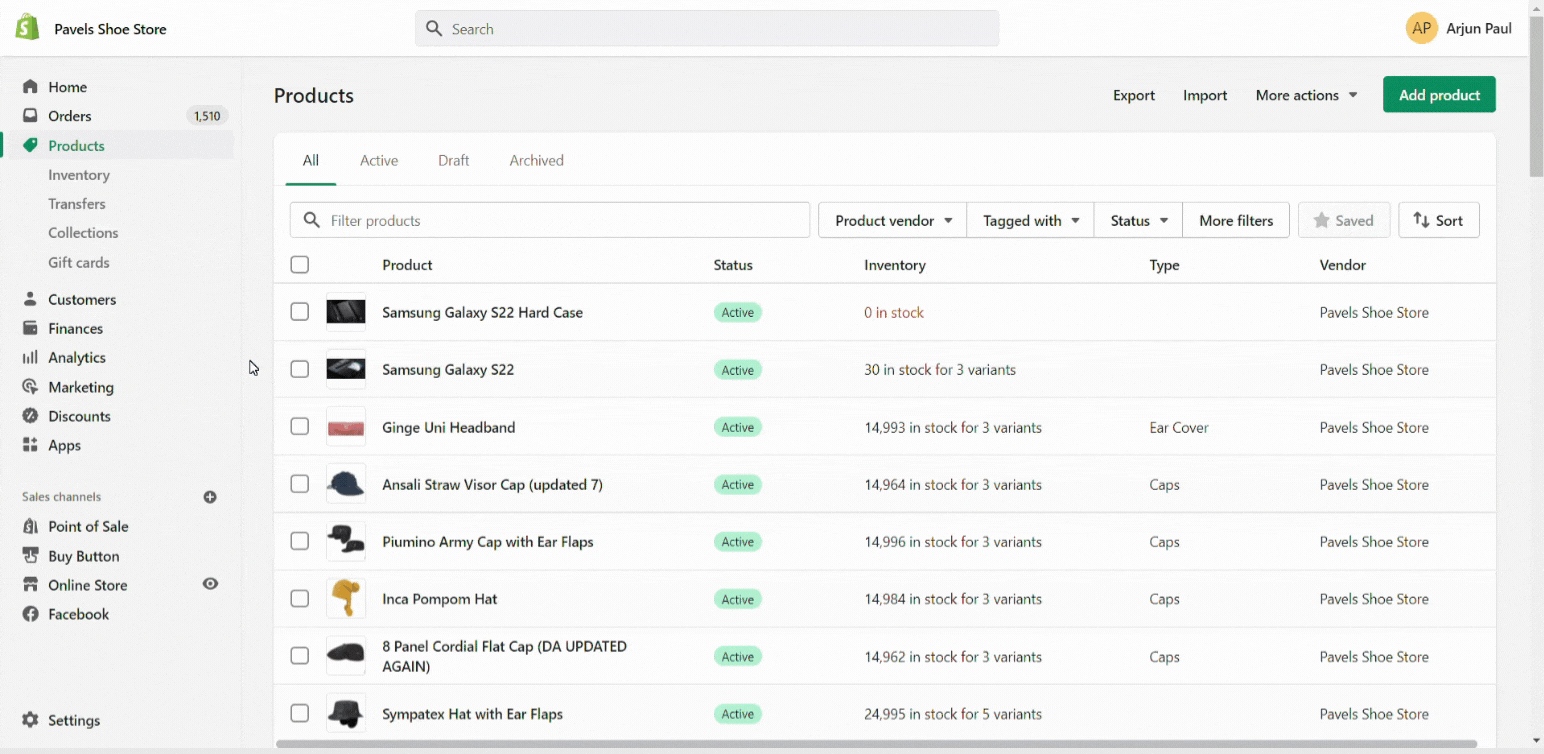Screen dimensions: 1544x754
Task: Check the Samsung Galaxy S22 Hard Case row
Action: pos(300,312)
